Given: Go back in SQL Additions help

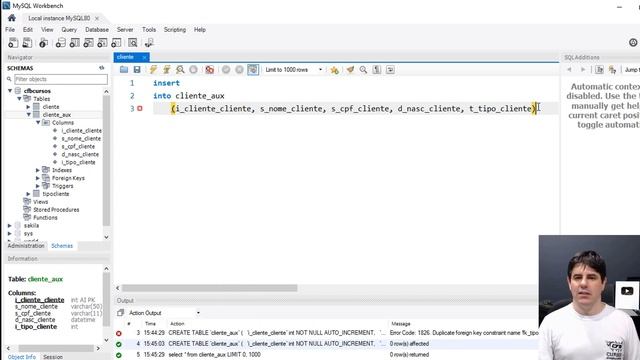Looking at the screenshot, I should point(569,70).
